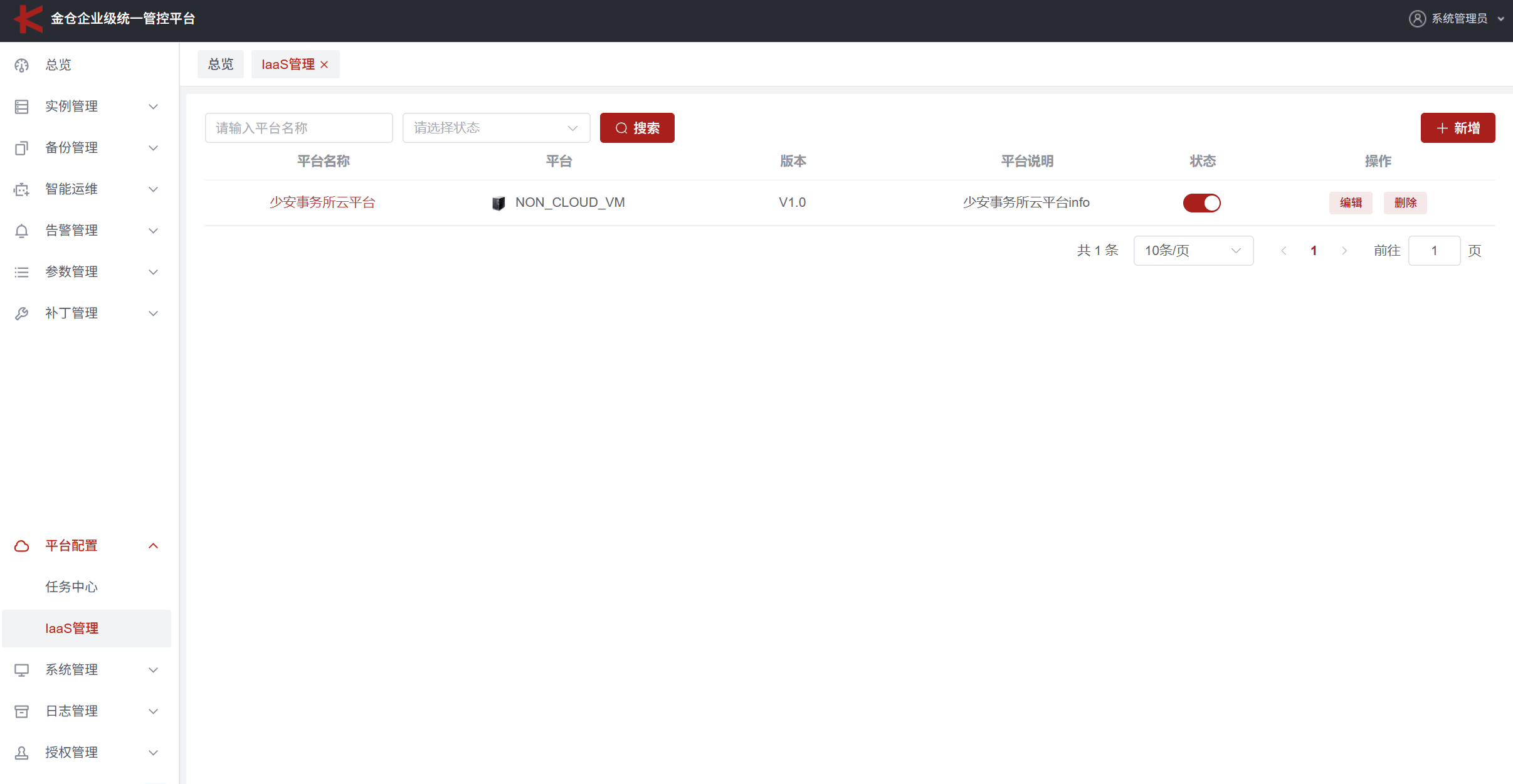
Task: Switch to the 总览 tab
Action: coord(220,65)
